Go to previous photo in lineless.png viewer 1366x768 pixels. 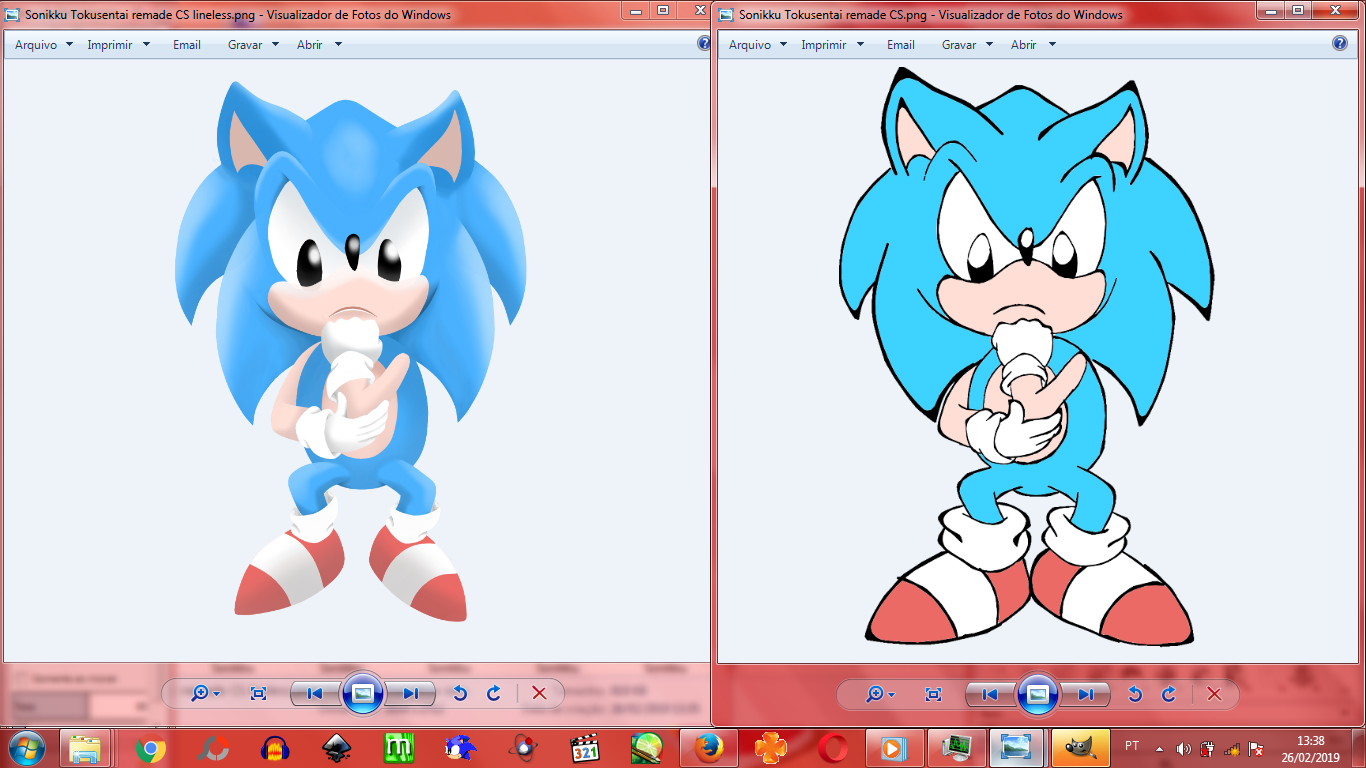tap(315, 693)
